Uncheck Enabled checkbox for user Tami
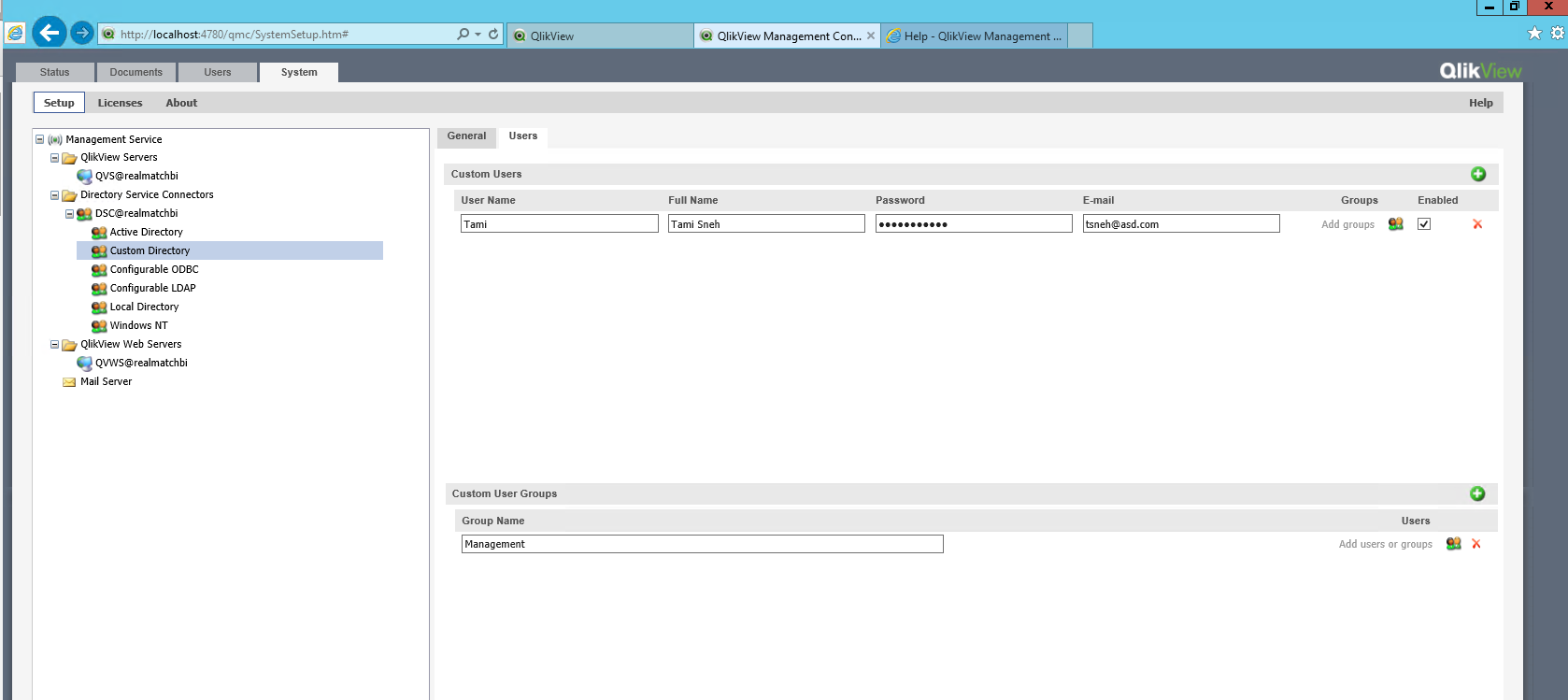 point(1423,224)
